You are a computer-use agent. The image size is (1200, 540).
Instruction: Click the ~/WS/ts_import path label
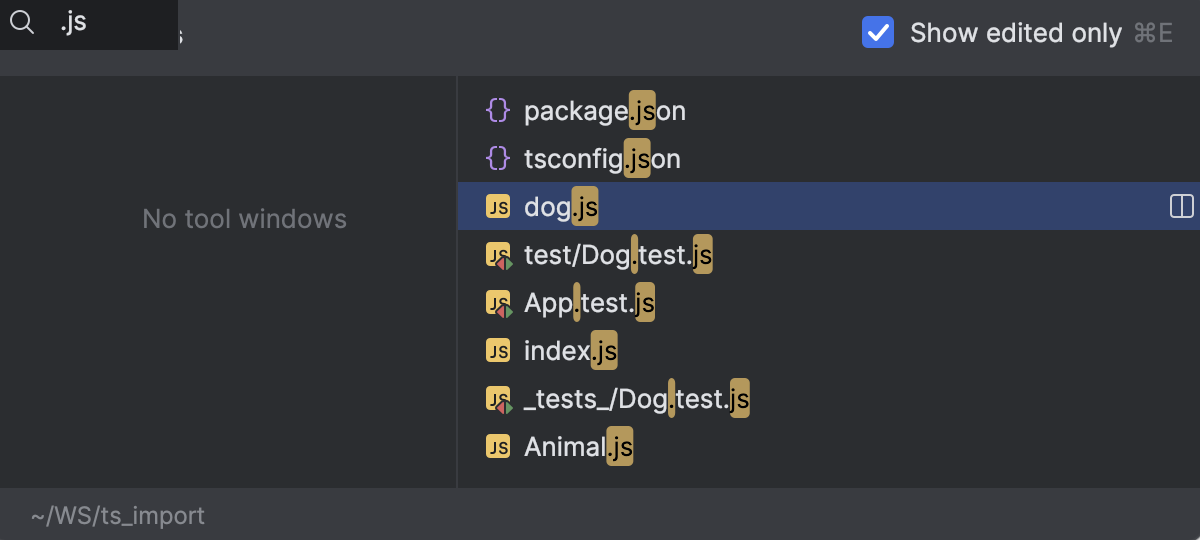pos(118,516)
